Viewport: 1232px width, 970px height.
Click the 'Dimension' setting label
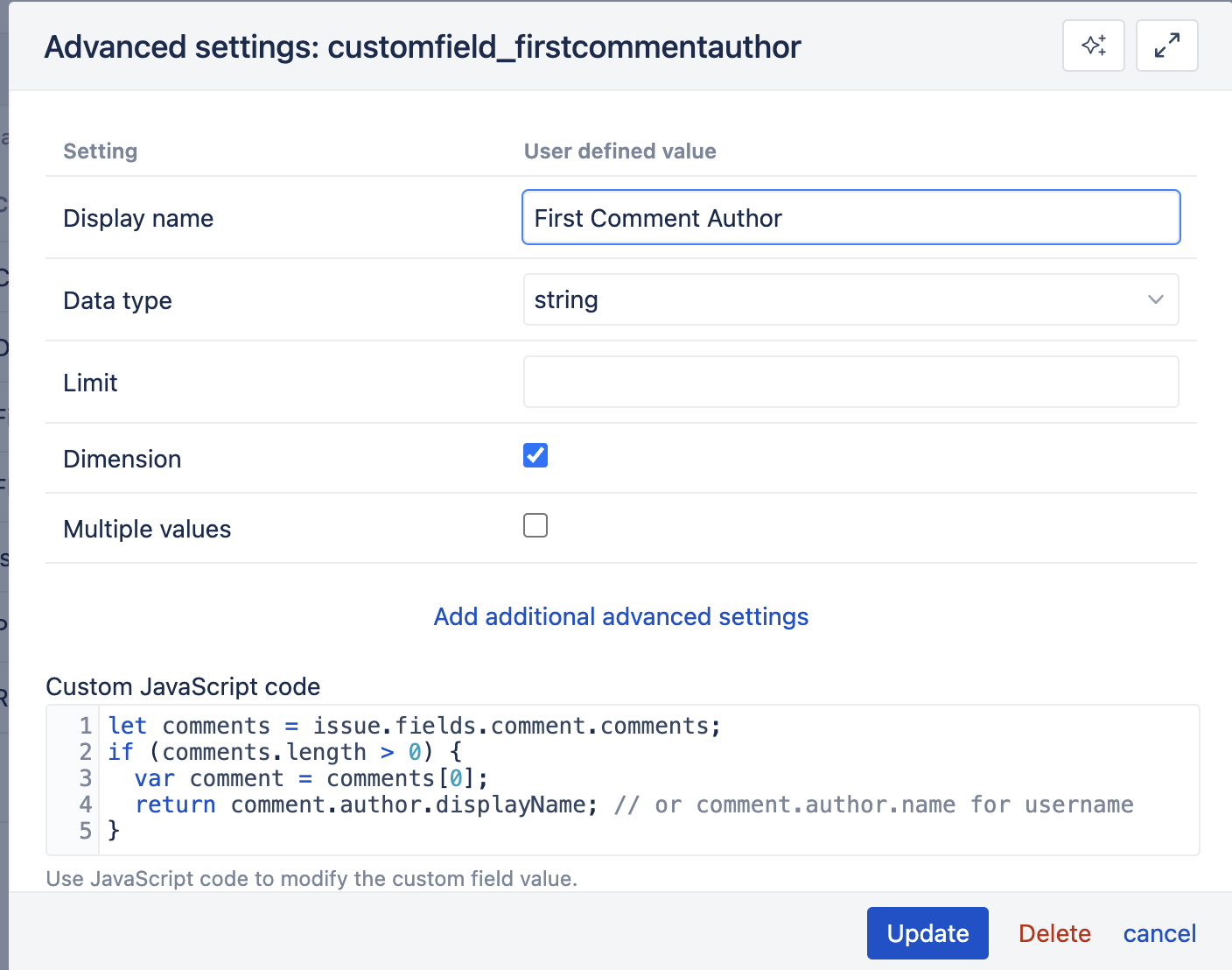click(x=122, y=459)
